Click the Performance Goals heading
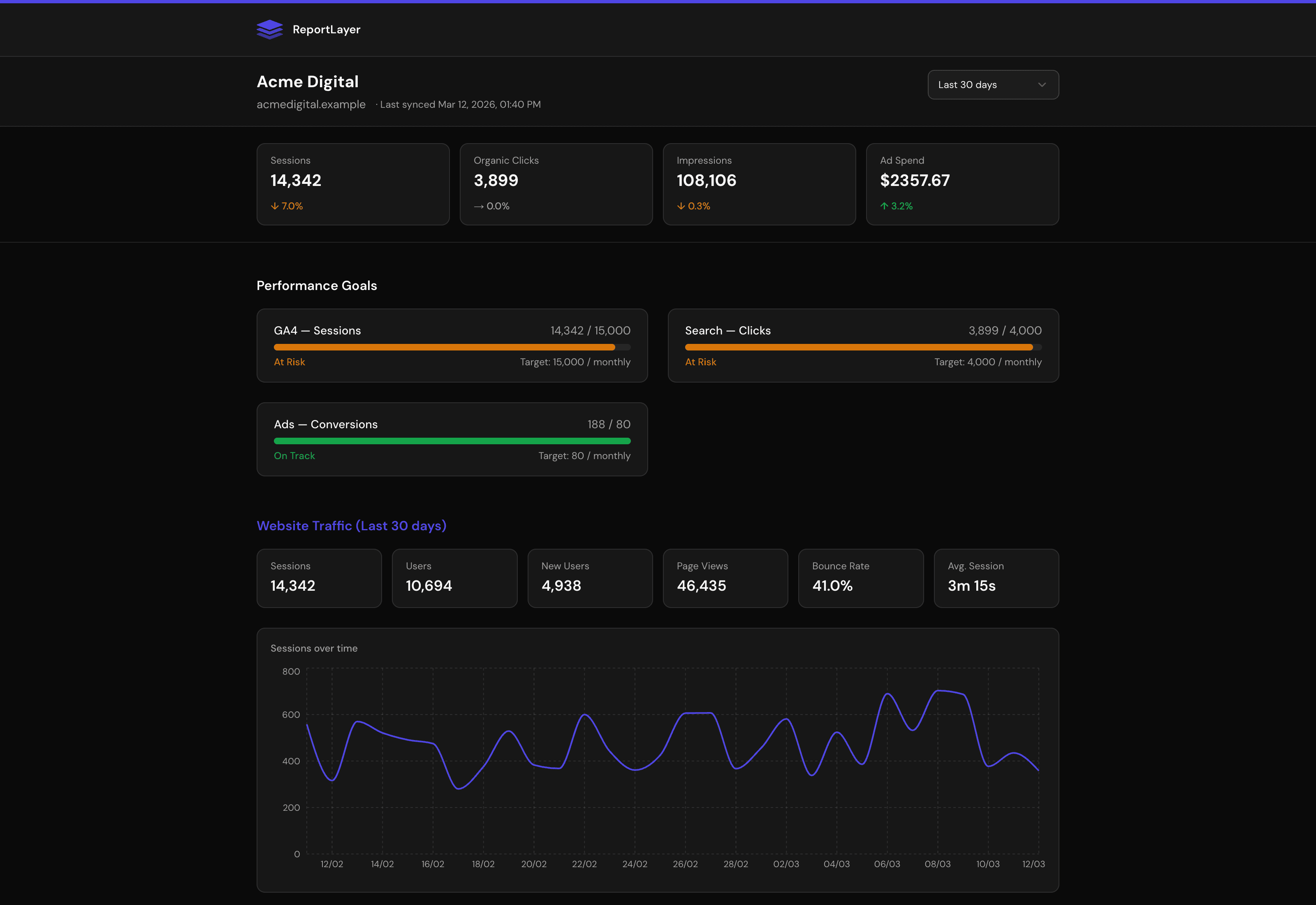 [317, 286]
